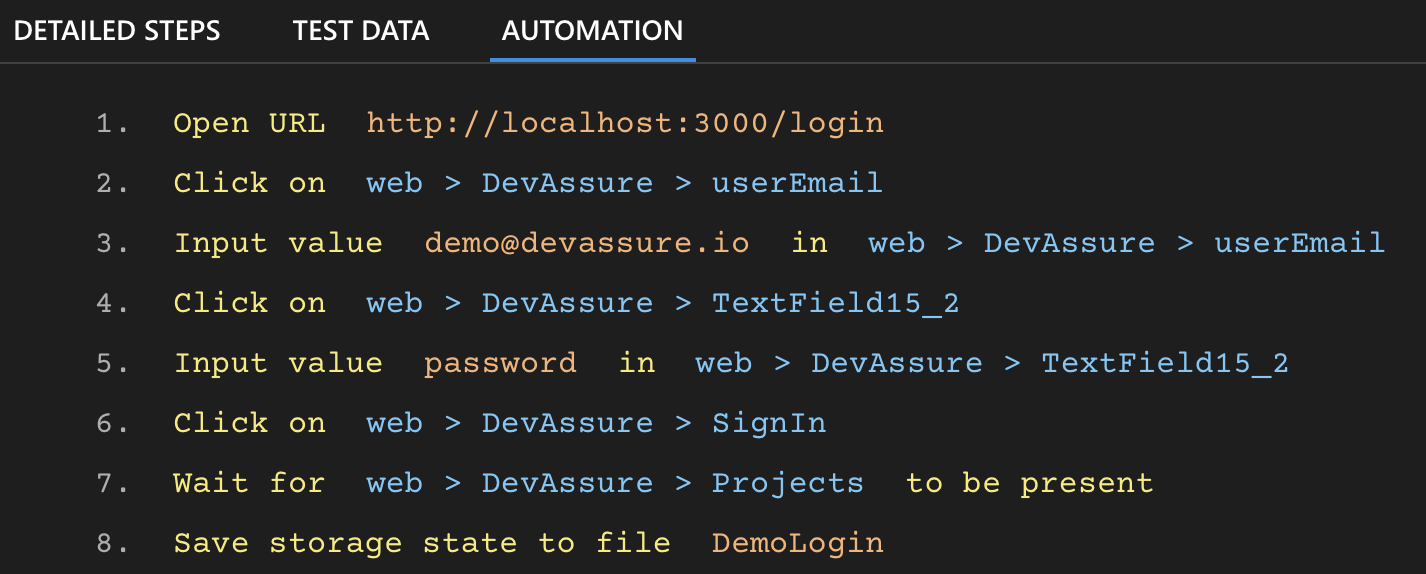Click 'web > DevAssure > Projects' in step 7
1426x574 pixels.
click(615, 483)
